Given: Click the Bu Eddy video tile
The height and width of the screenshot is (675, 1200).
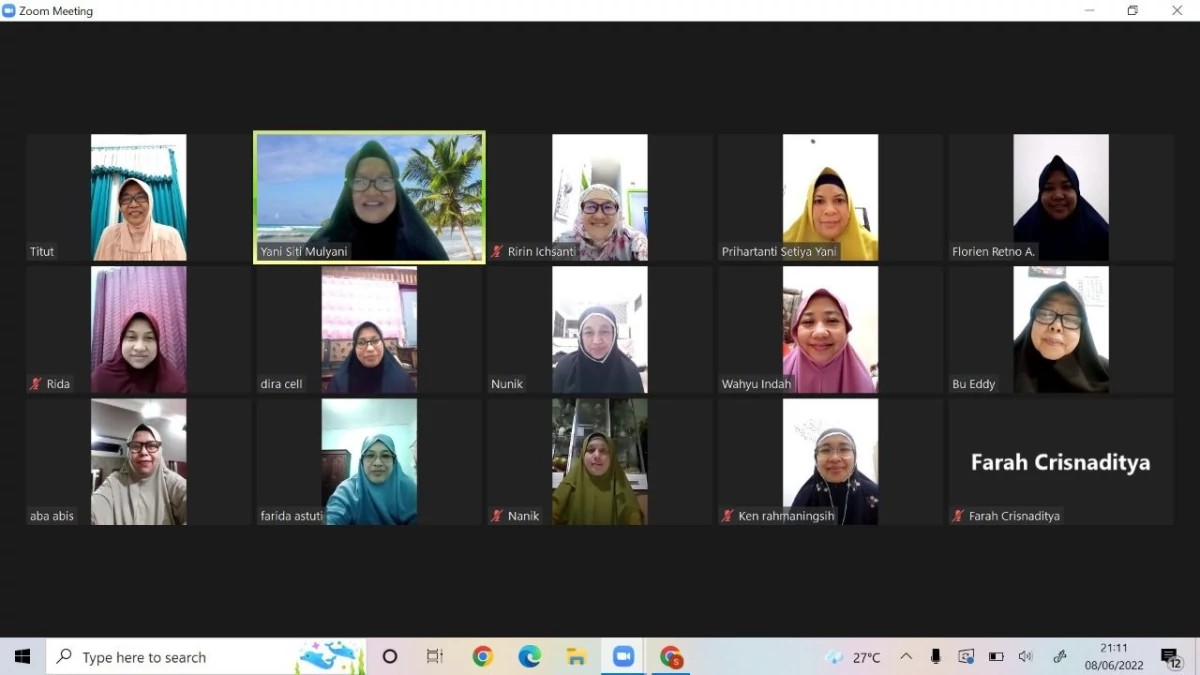Looking at the screenshot, I should tap(1060, 329).
